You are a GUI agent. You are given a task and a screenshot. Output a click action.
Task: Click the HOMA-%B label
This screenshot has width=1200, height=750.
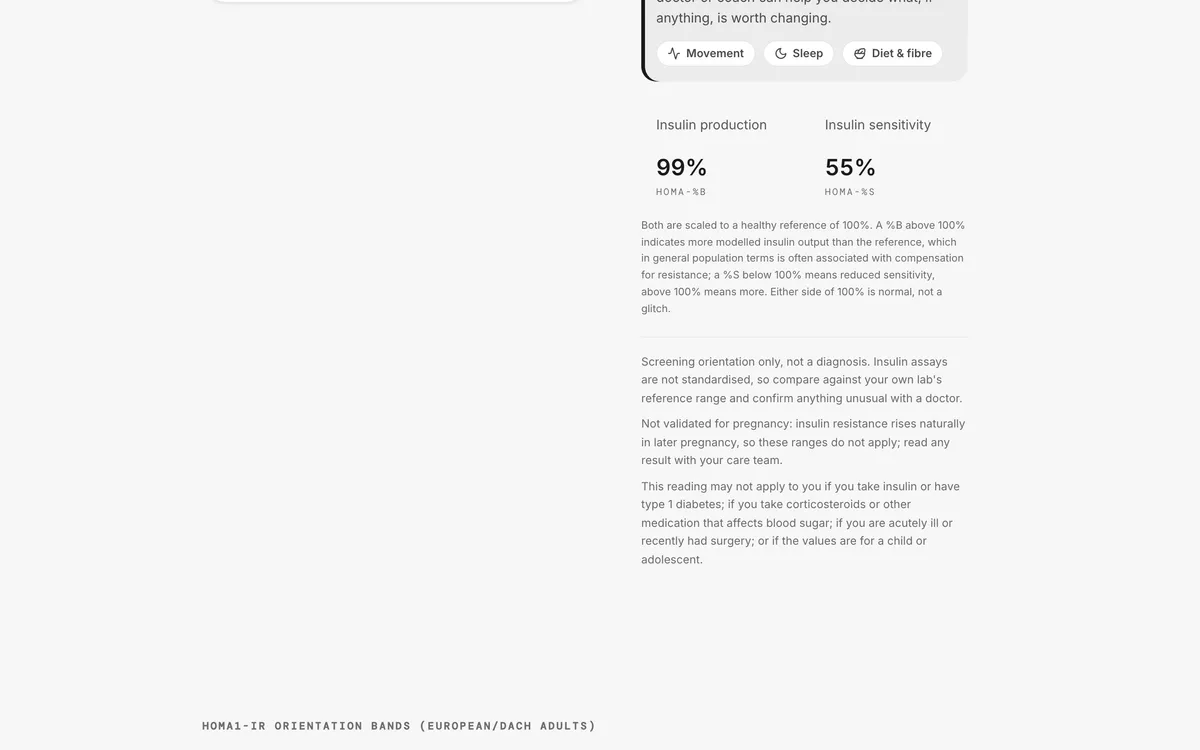[681, 192]
